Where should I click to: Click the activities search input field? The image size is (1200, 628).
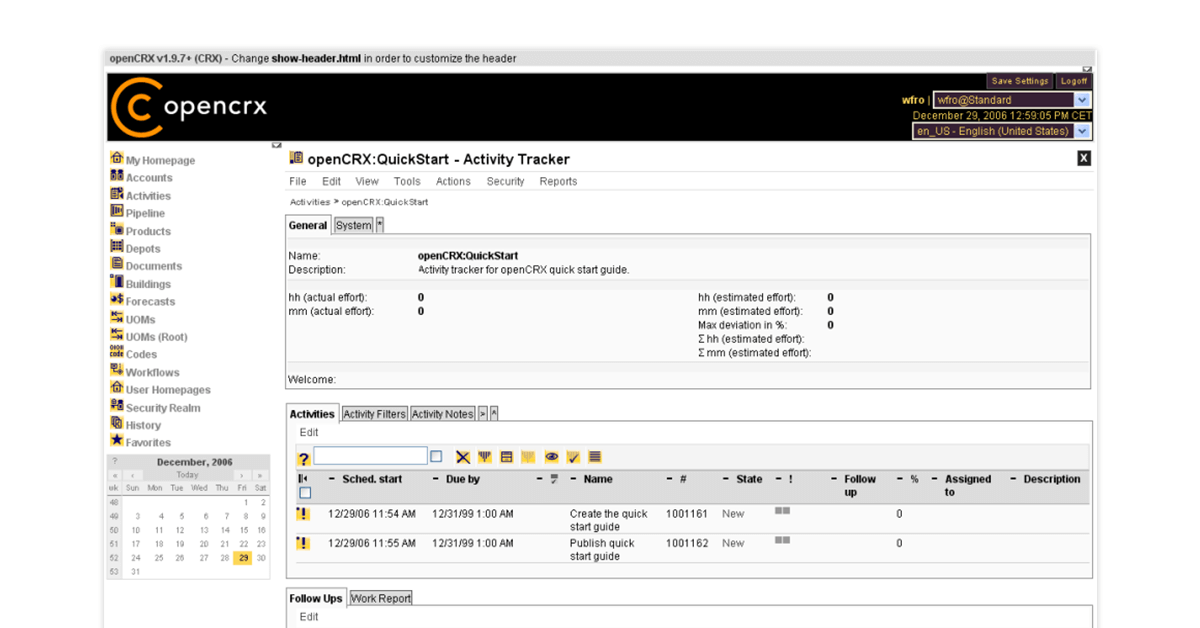pos(370,456)
